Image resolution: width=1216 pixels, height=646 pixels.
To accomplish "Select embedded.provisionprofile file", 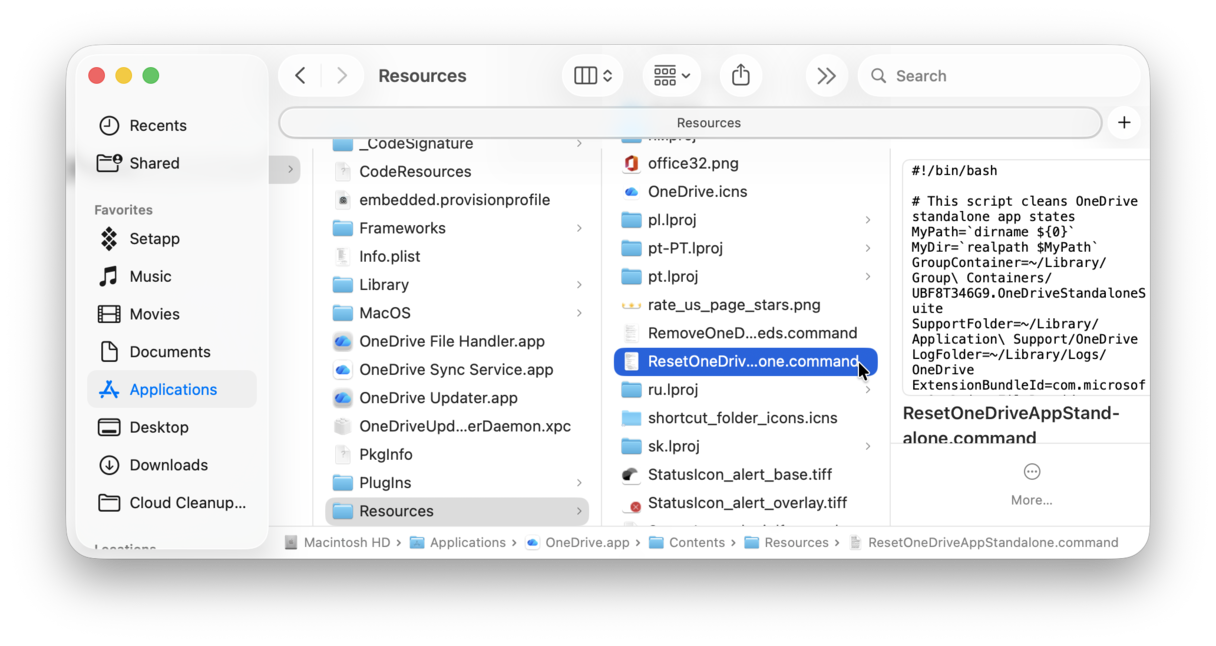I will pos(457,200).
